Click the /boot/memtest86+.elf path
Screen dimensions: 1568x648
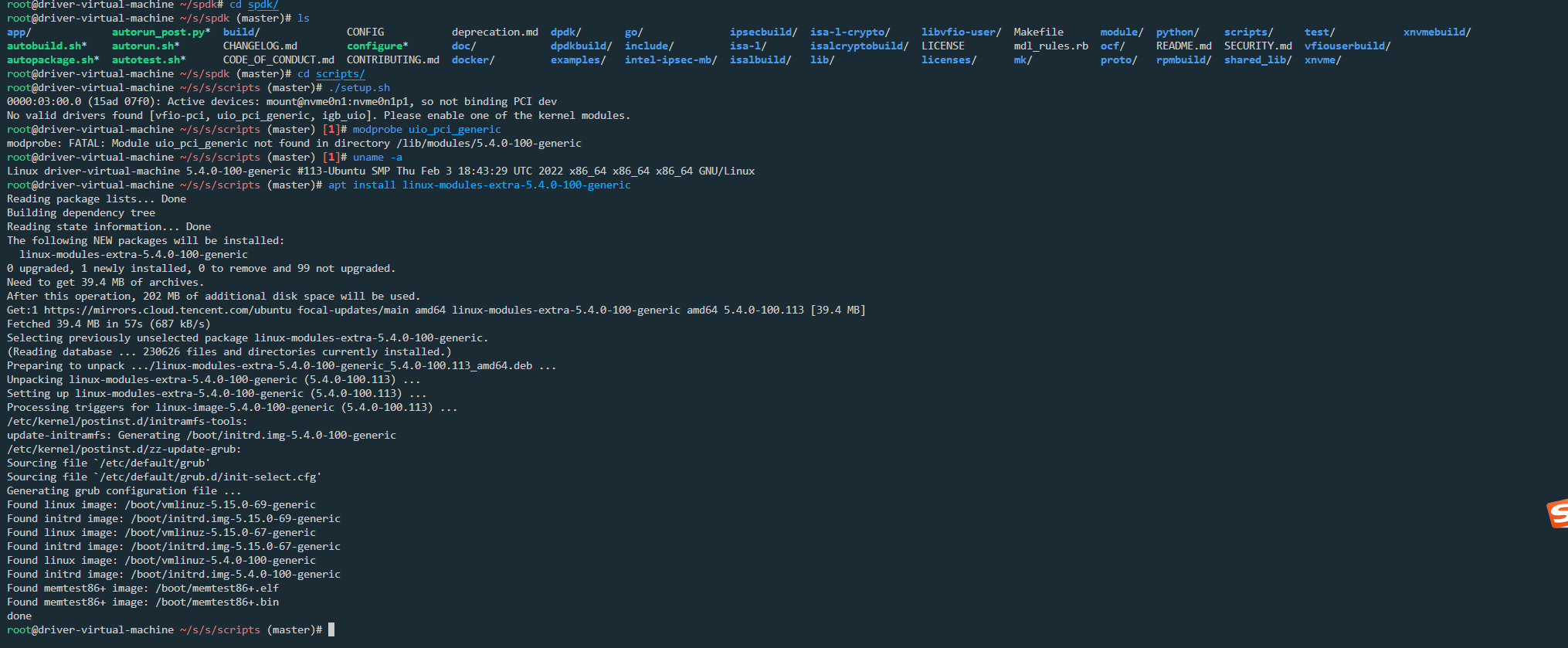(x=217, y=589)
